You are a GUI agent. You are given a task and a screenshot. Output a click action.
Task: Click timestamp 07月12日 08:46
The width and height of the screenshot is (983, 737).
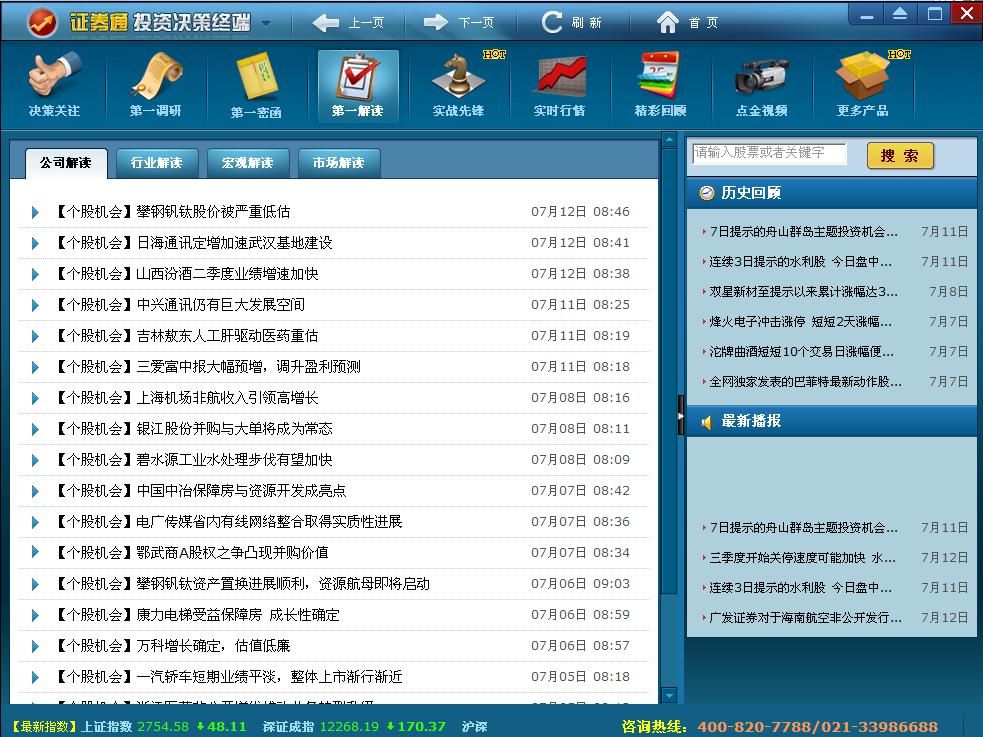click(x=581, y=212)
